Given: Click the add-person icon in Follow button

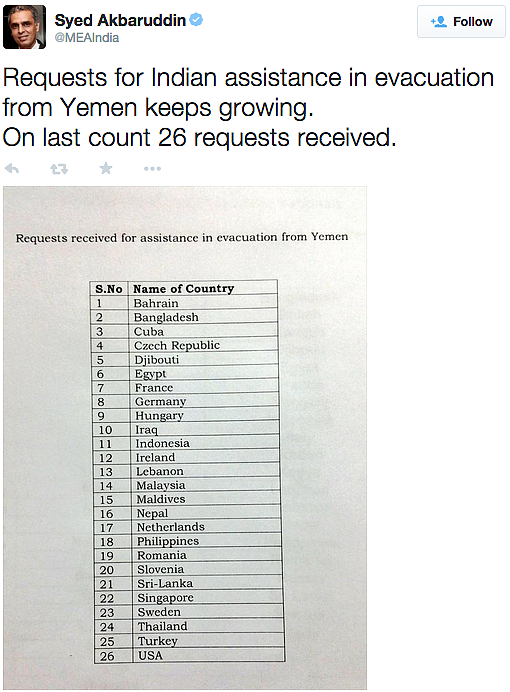Looking at the screenshot, I should (439, 22).
